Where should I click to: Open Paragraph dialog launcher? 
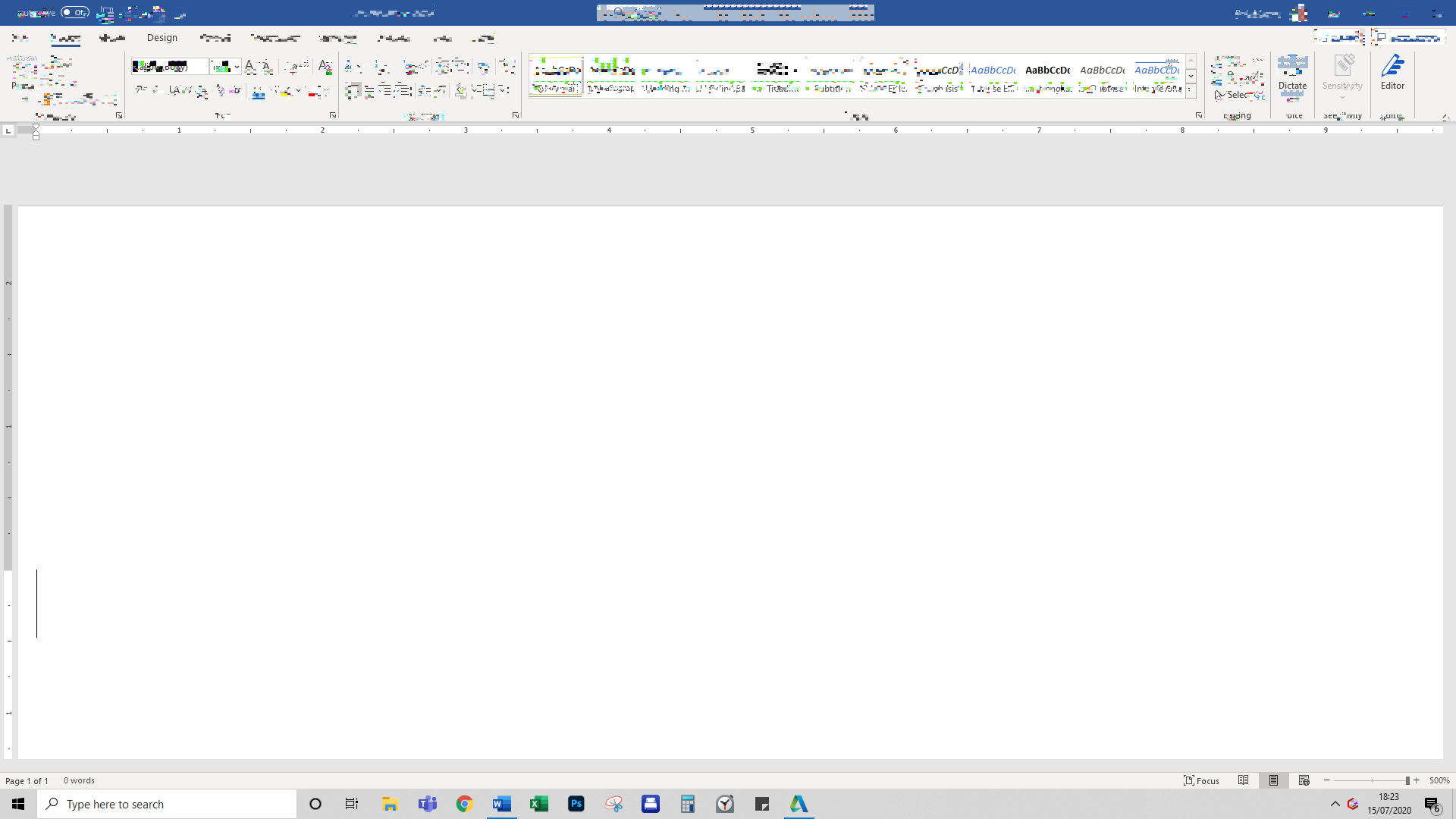point(516,115)
